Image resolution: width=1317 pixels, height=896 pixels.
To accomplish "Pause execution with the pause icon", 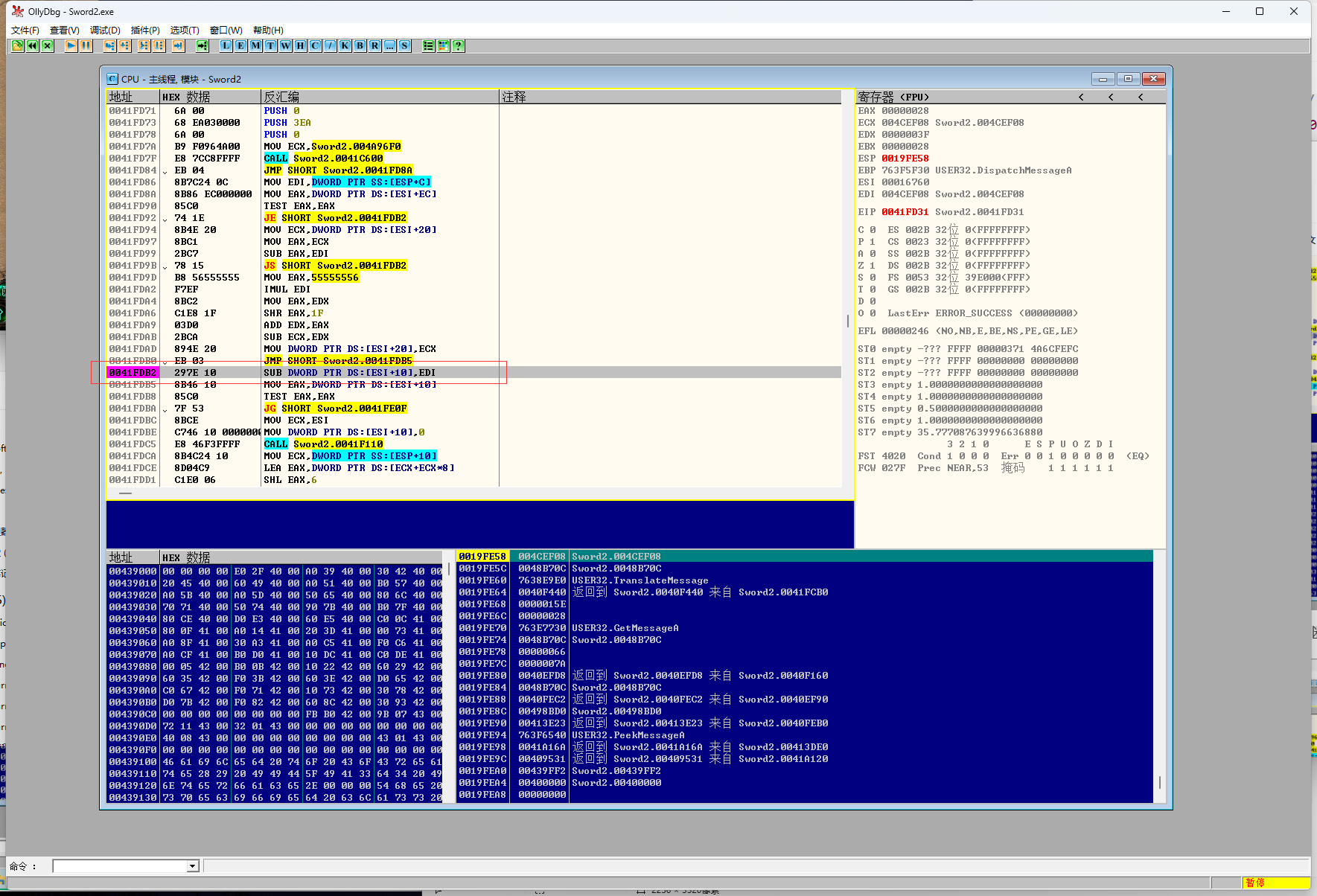I will click(x=86, y=46).
